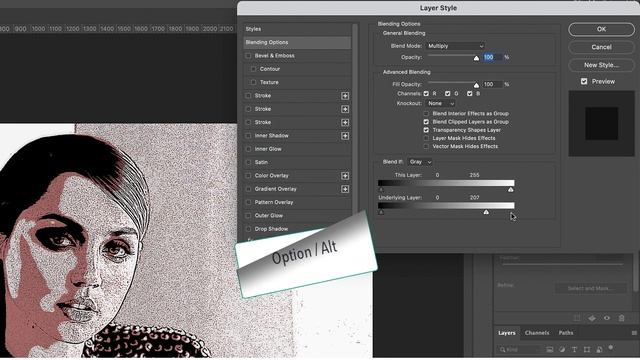Screen dimensions: 640x360
Task: Click the Styles header in the dialog
Action: tap(253, 29)
